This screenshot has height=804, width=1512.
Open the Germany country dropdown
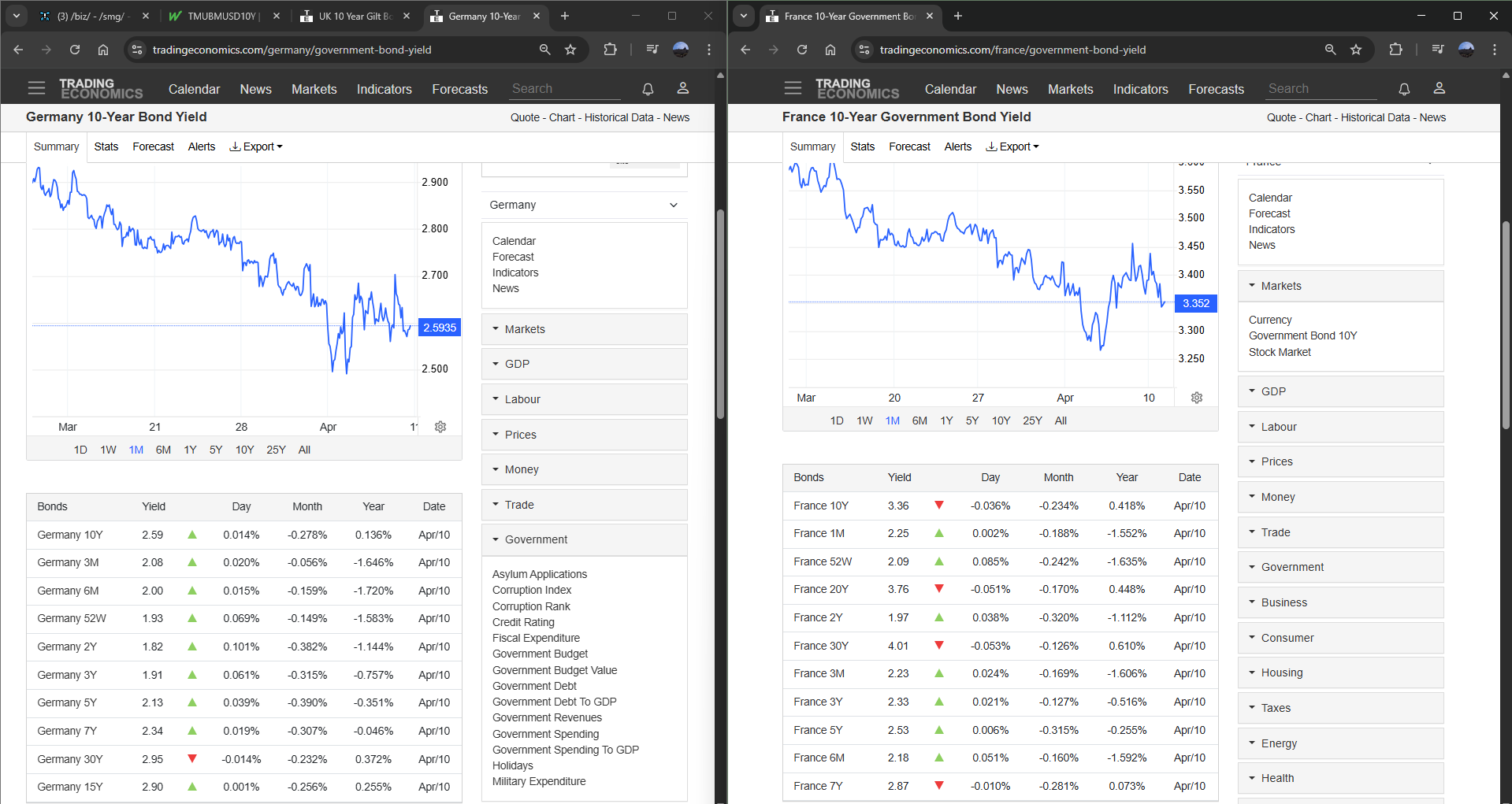click(584, 205)
